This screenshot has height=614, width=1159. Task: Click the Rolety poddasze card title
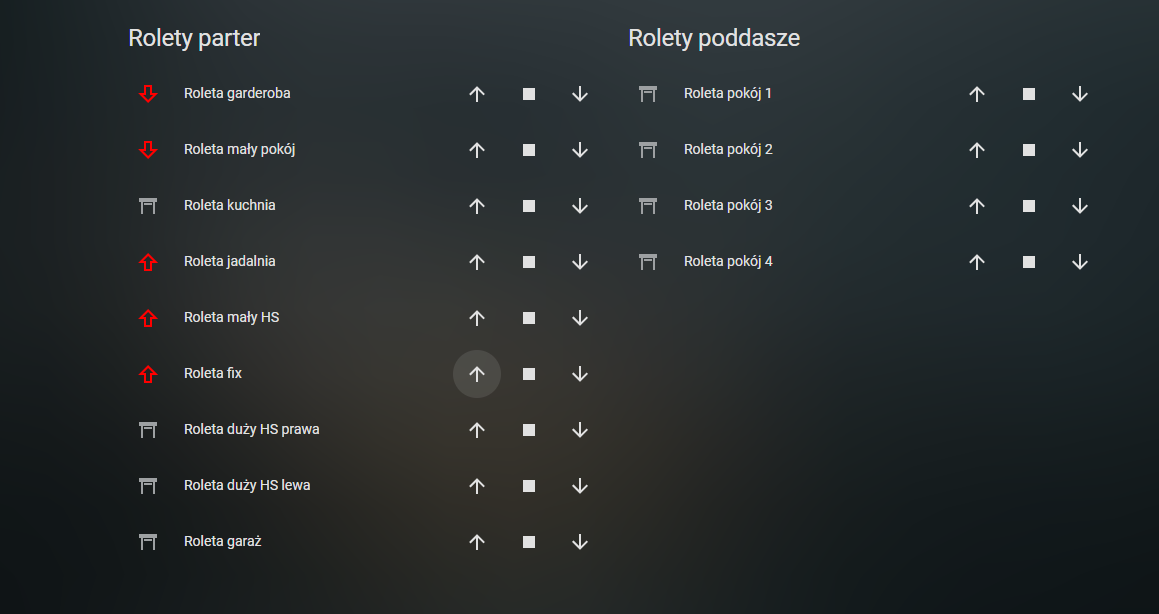point(714,38)
